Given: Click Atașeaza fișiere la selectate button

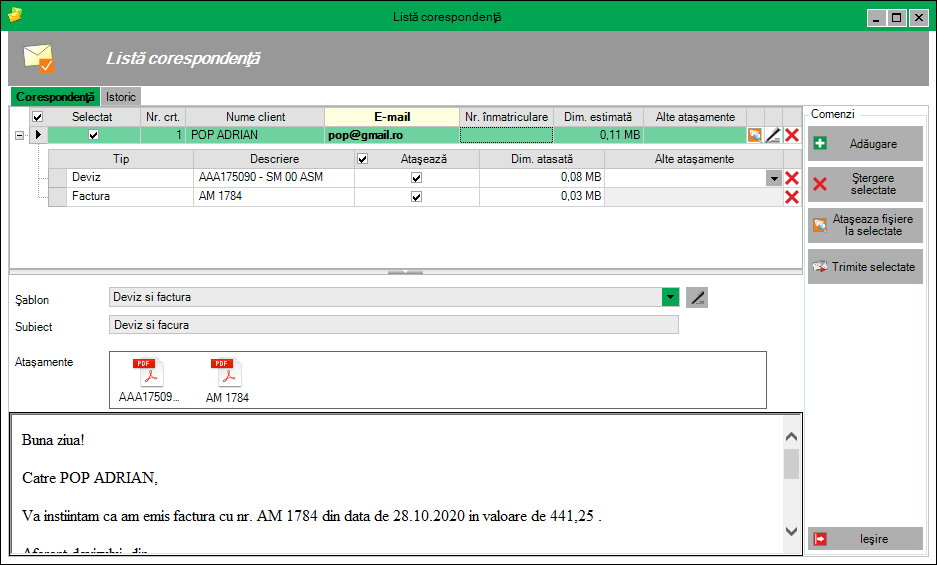Looking at the screenshot, I should click(865, 225).
